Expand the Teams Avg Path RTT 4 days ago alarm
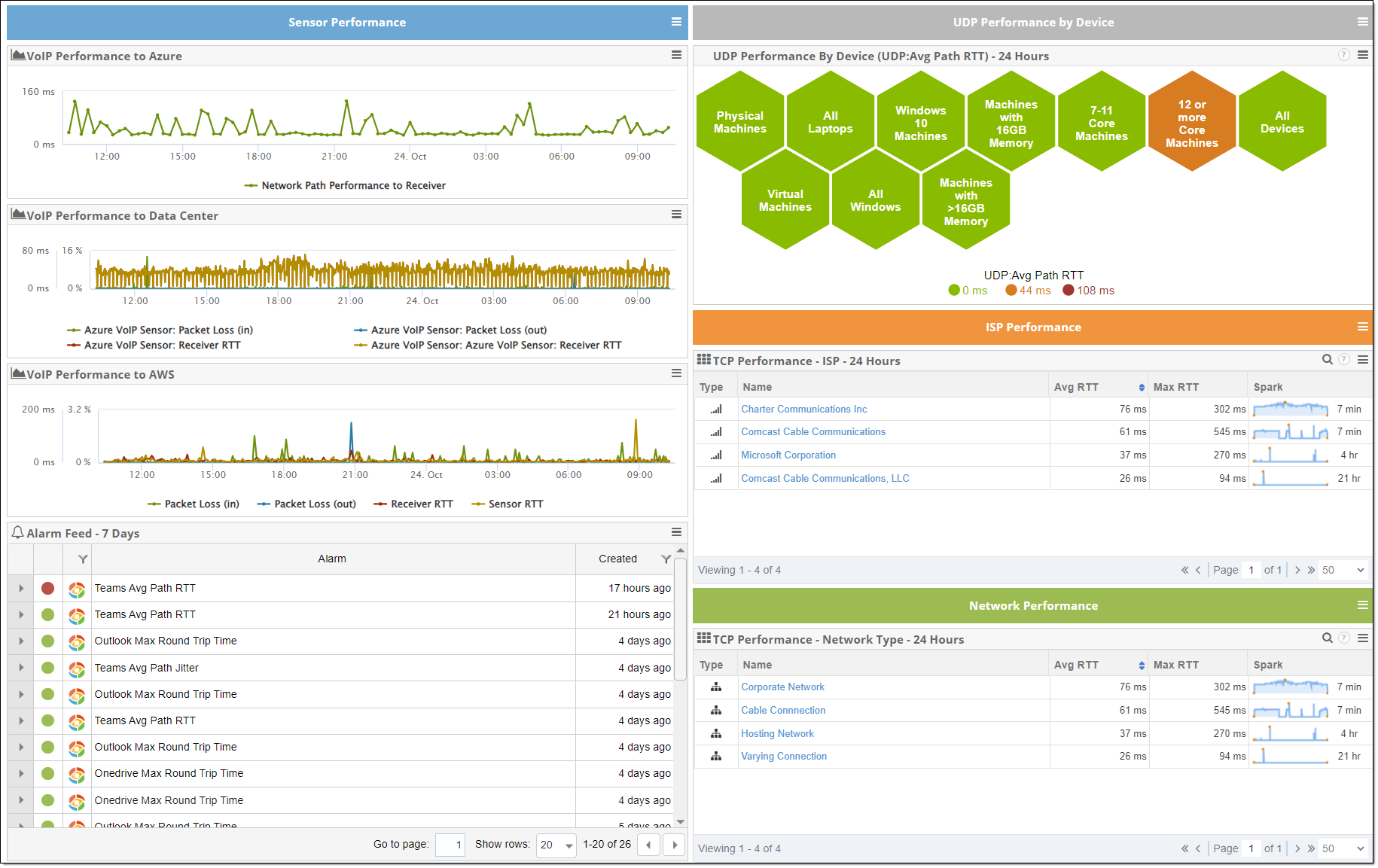 pos(21,720)
